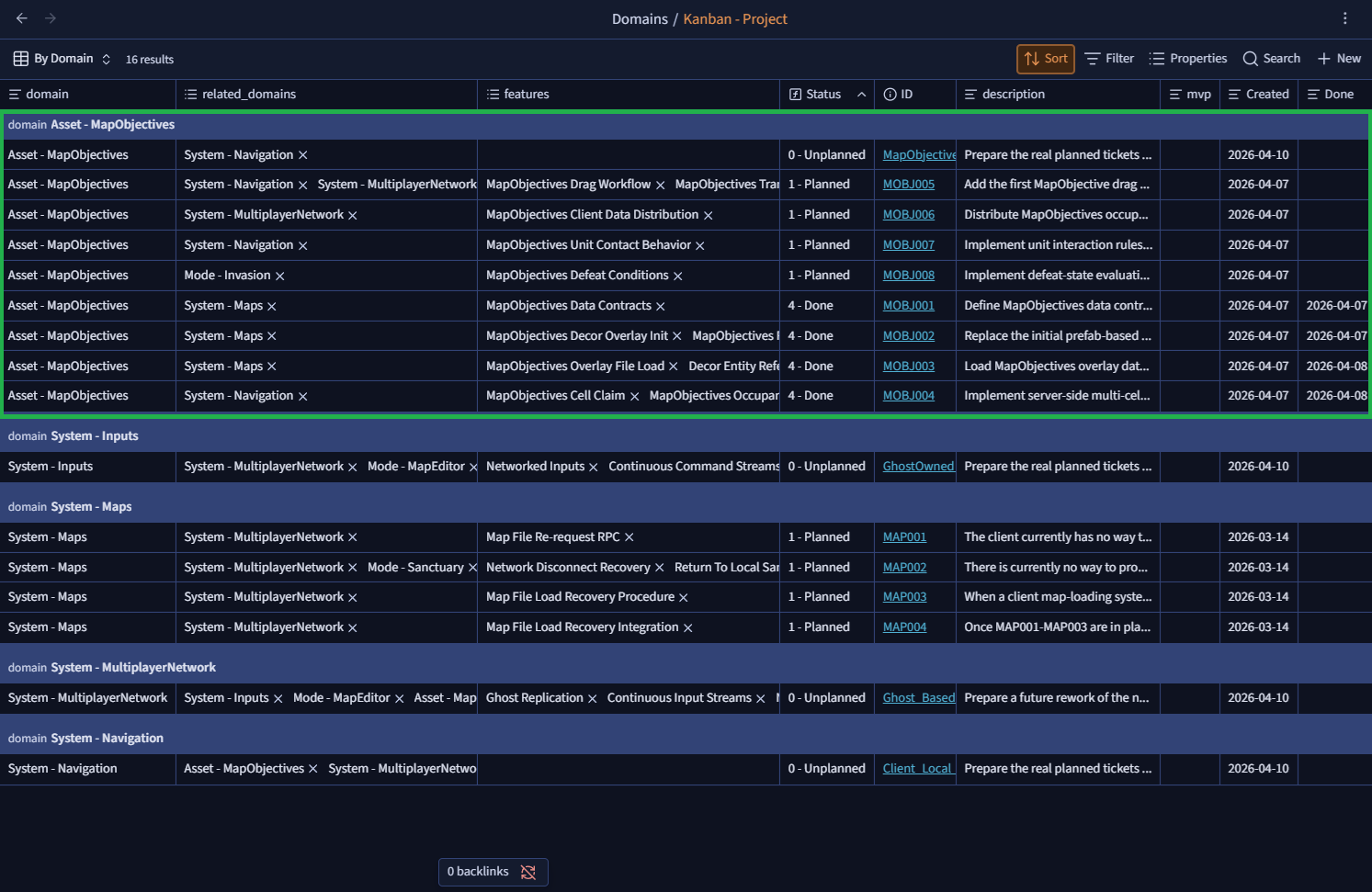
Task: Open the MAP001 ticket link
Action: point(904,537)
